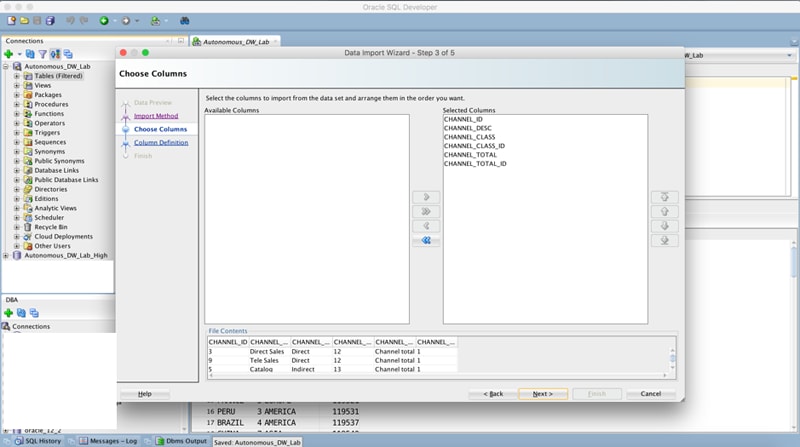The image size is (800, 447).
Task: Go to Column Definition wizard step
Action: (x=161, y=142)
